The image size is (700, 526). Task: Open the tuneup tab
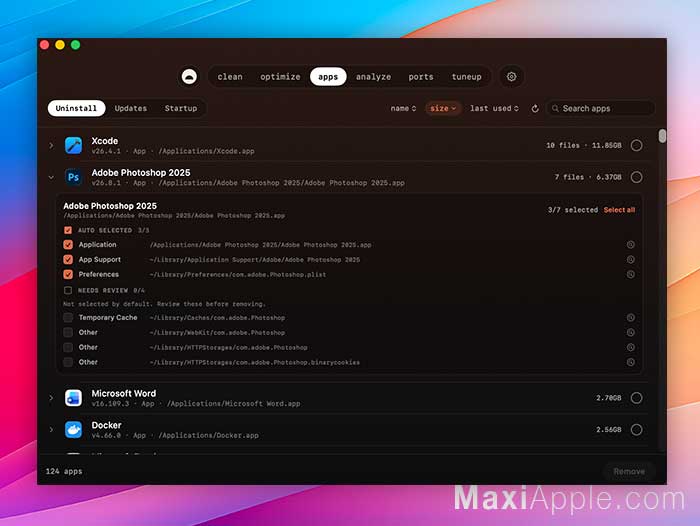coord(467,77)
